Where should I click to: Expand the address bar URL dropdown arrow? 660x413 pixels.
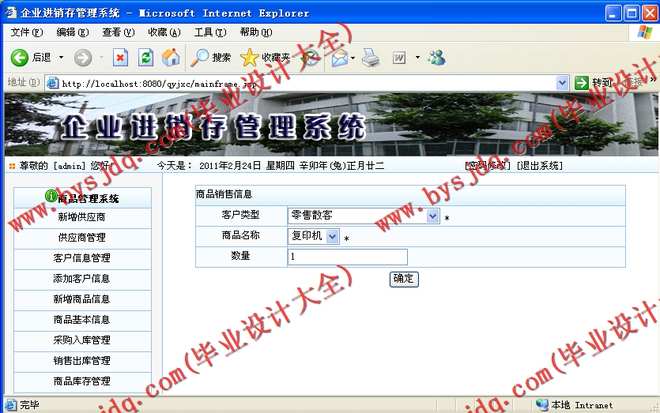[562, 82]
